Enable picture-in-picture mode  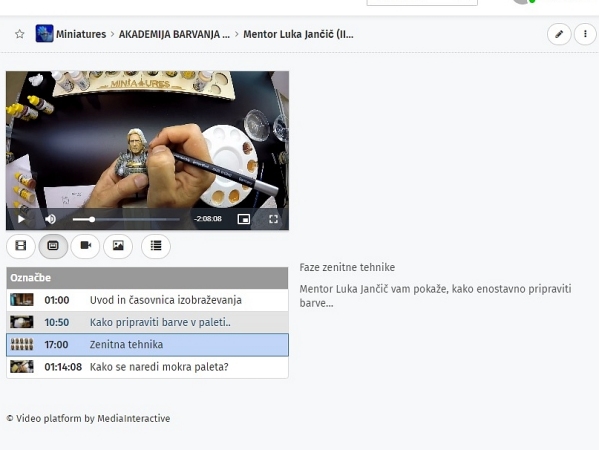pos(244,219)
